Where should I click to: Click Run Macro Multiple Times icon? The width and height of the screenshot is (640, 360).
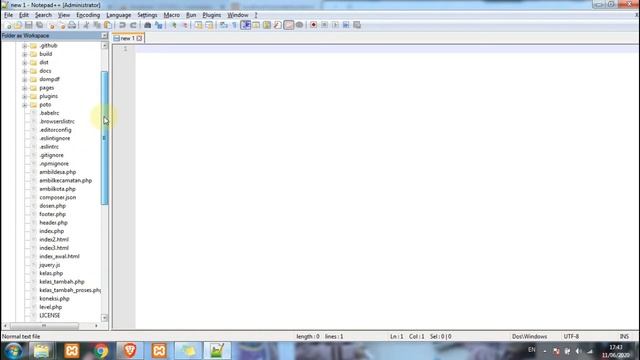click(x=346, y=25)
